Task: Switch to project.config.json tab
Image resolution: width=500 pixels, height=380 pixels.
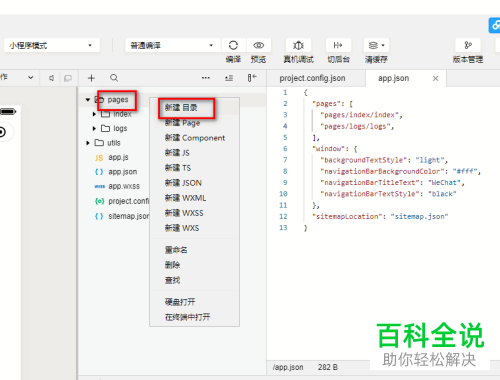Action: [x=312, y=78]
